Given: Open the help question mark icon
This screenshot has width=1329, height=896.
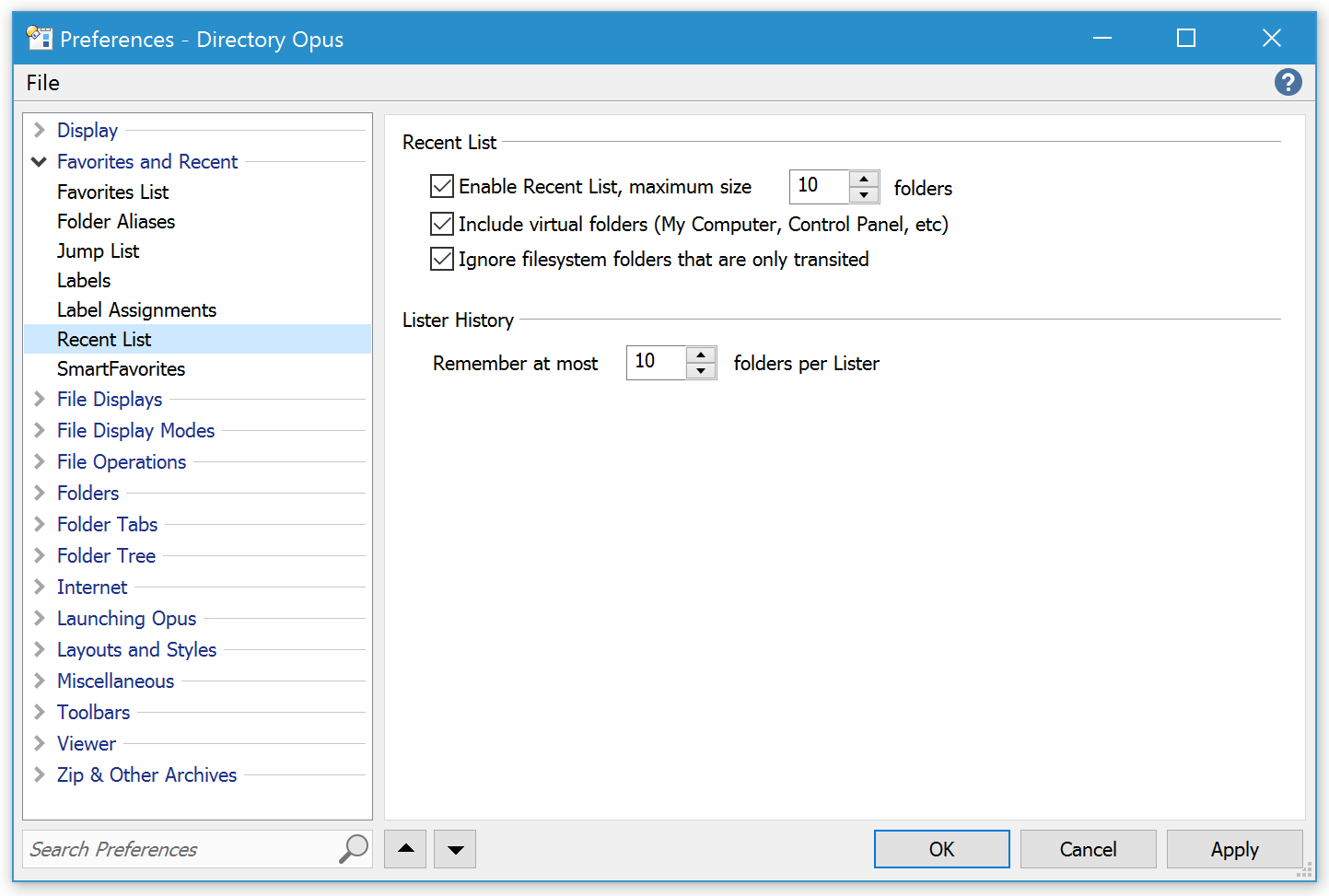Looking at the screenshot, I should point(1288,83).
